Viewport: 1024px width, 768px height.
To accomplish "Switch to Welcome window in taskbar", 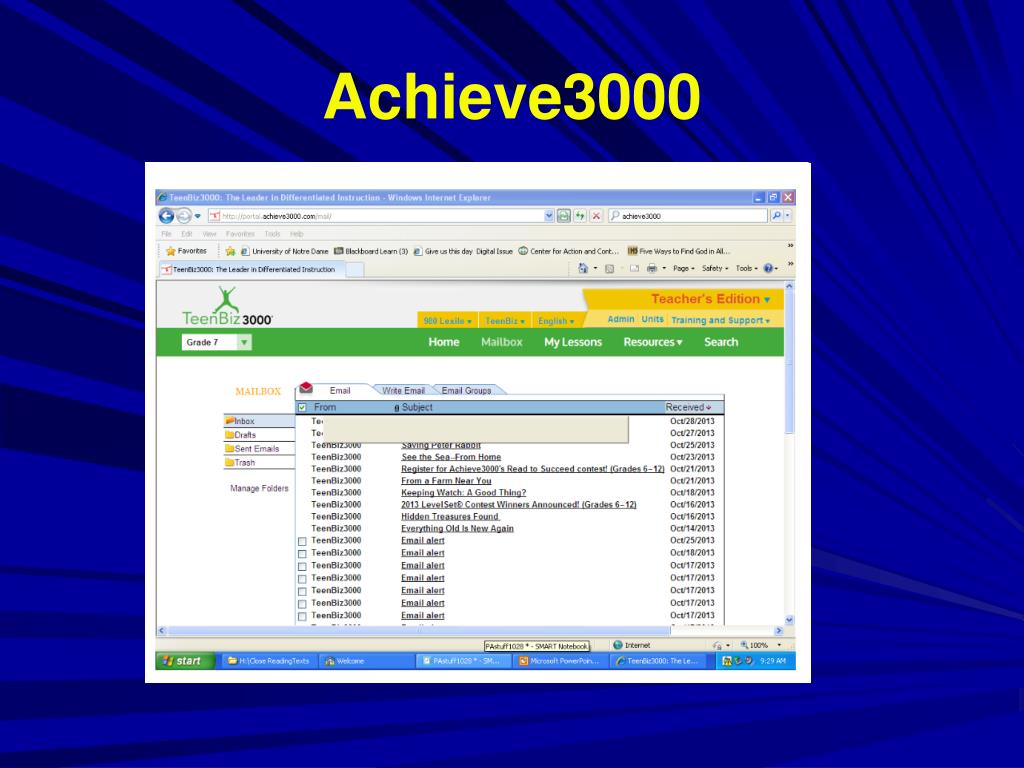I will point(366,661).
